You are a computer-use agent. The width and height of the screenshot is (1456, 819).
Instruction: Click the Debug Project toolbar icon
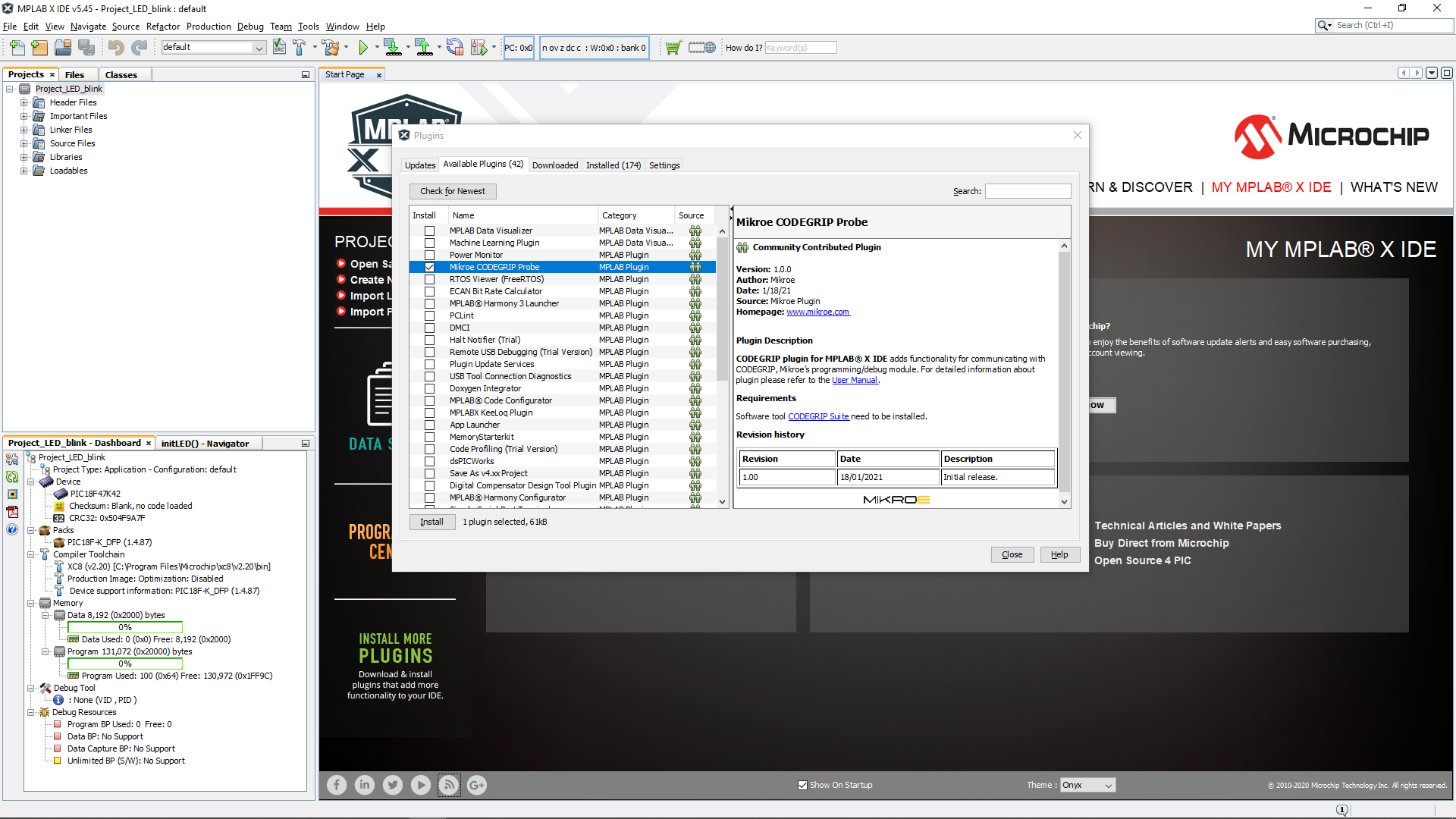[x=479, y=48]
